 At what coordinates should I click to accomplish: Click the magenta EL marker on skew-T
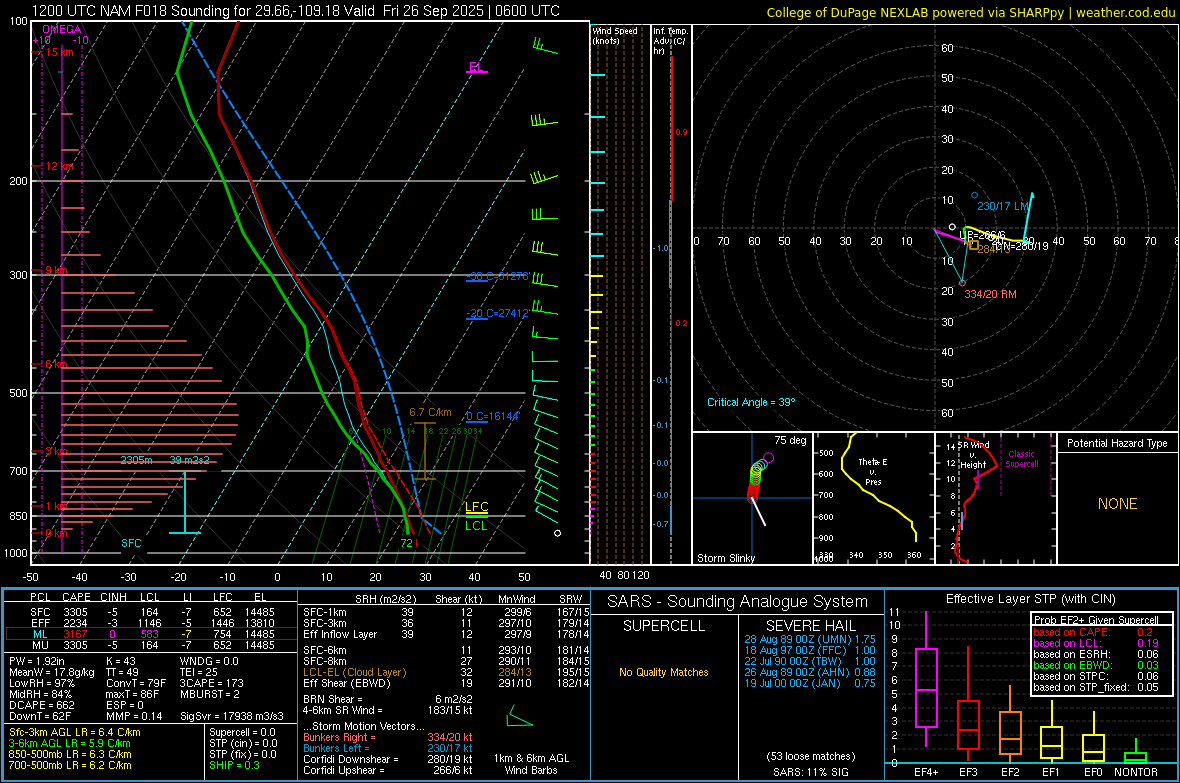pos(476,68)
